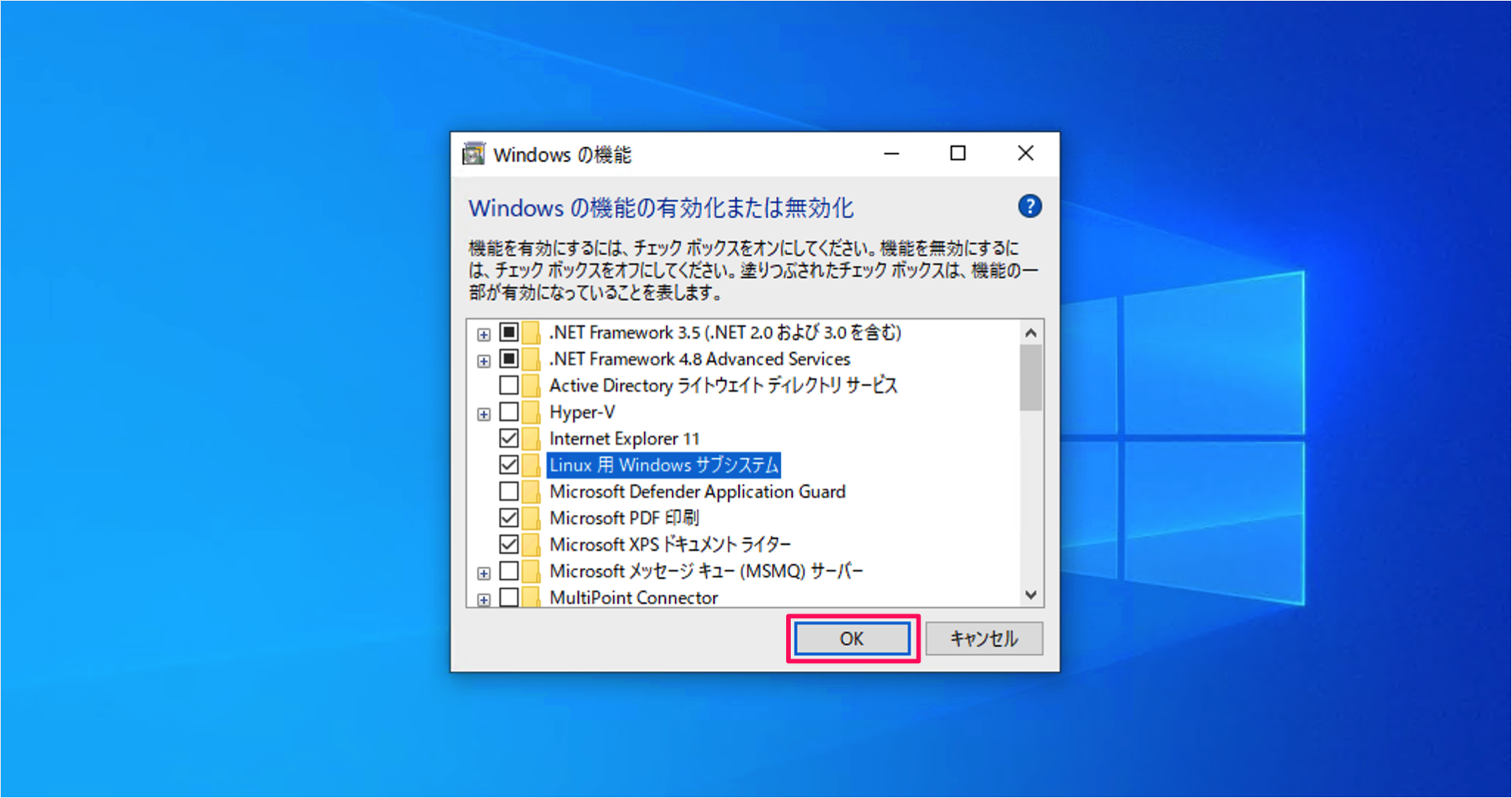Enable Active Directory ライトウェイト ディレクトリ サービス

tap(509, 385)
